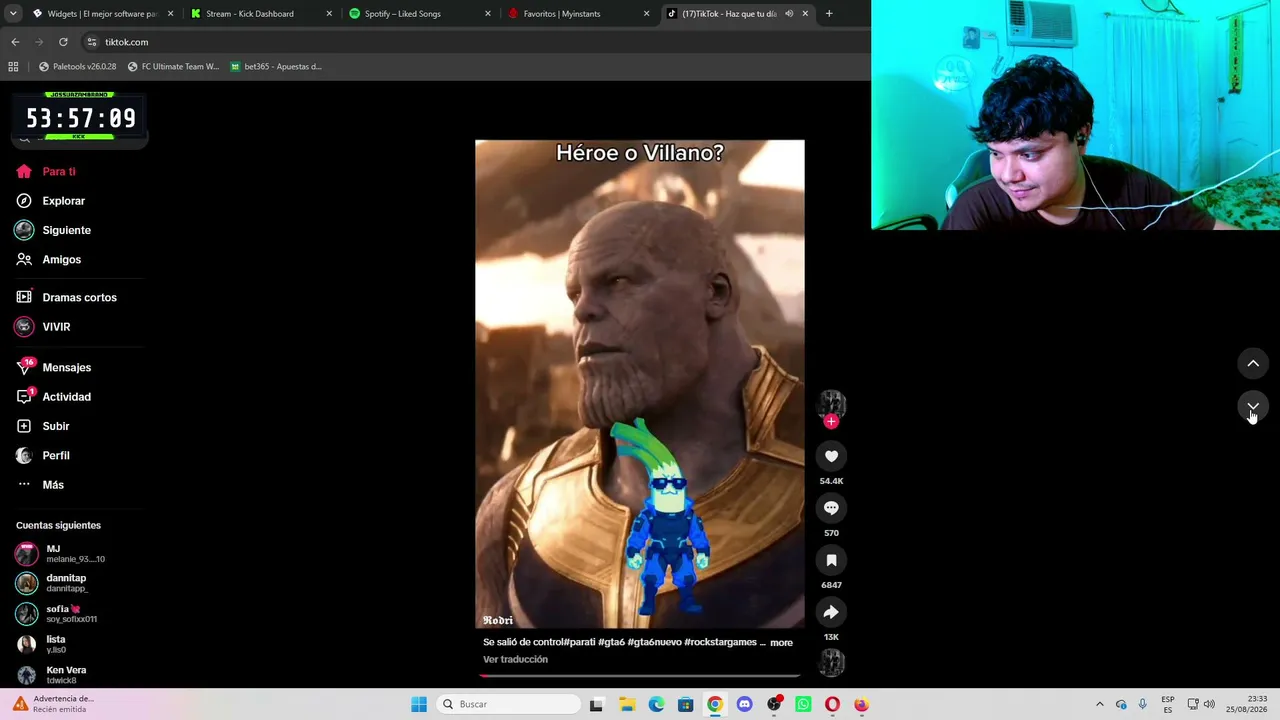Open Paletools v26.0.28 bookmark
The width and height of the screenshot is (1280, 720).
[77, 67]
